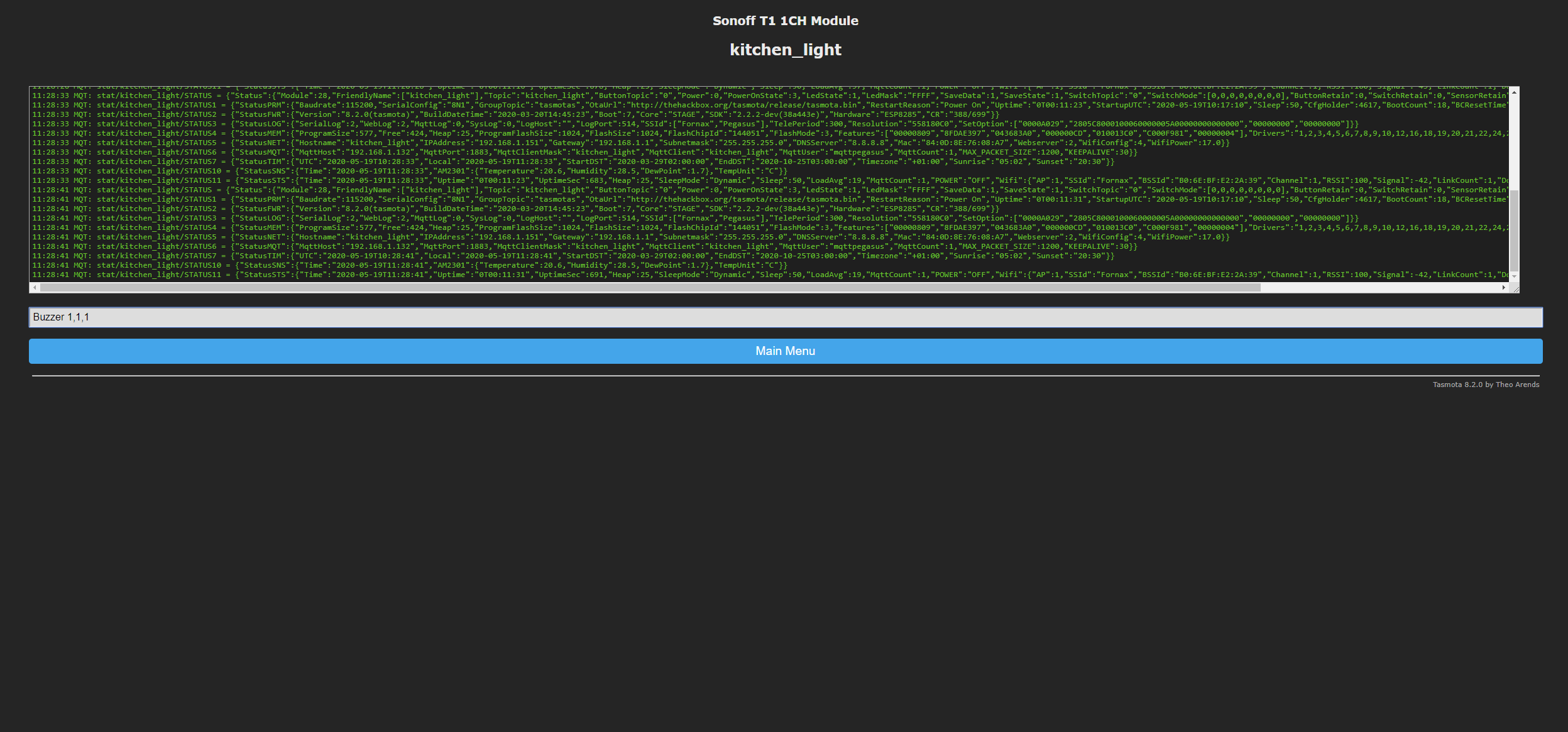Click the scroll-up arrow of console log
Screen dimensions: 1568x732
1514,92
